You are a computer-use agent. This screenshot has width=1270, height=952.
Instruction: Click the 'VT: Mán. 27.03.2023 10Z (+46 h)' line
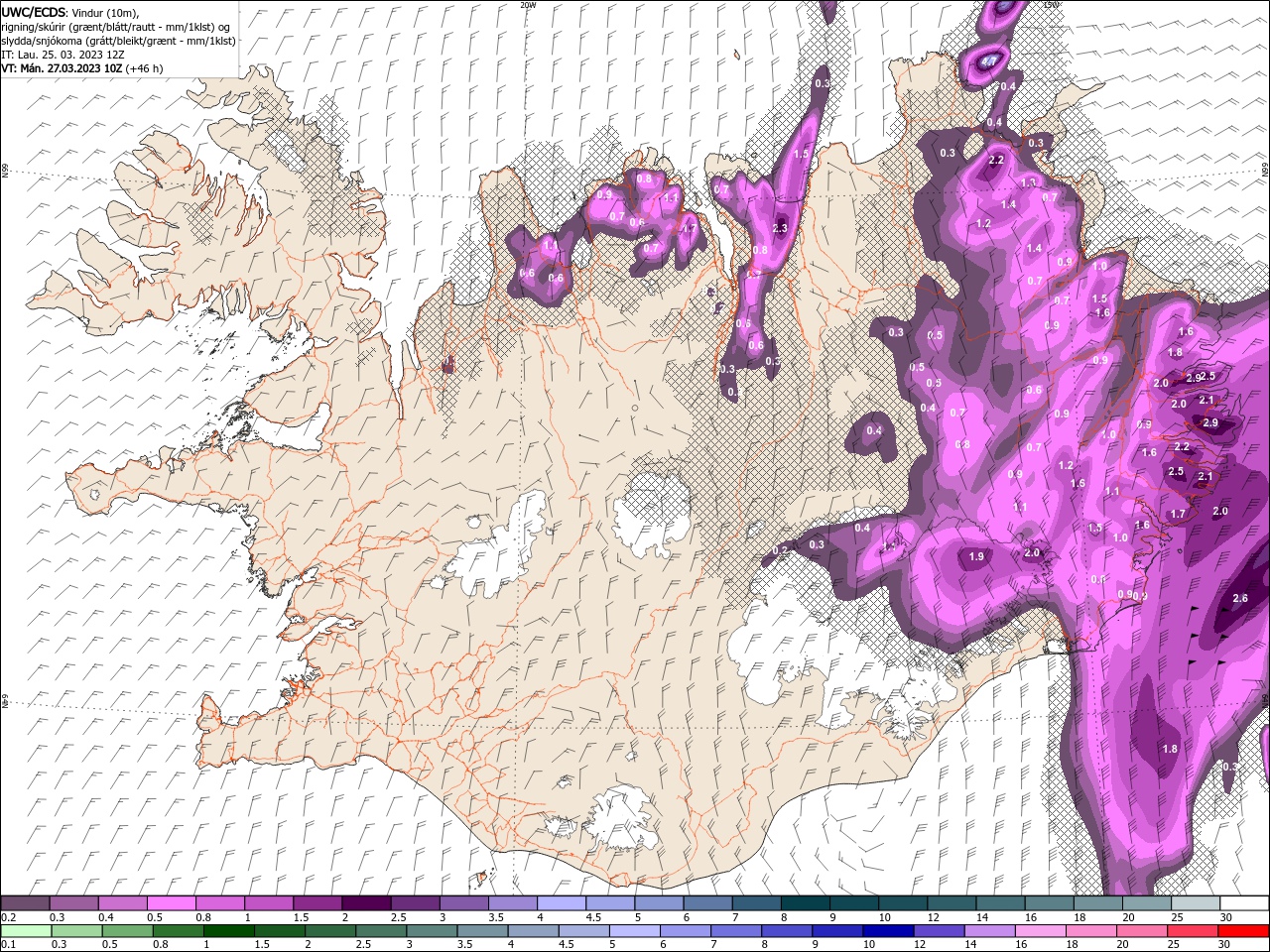click(x=82, y=68)
